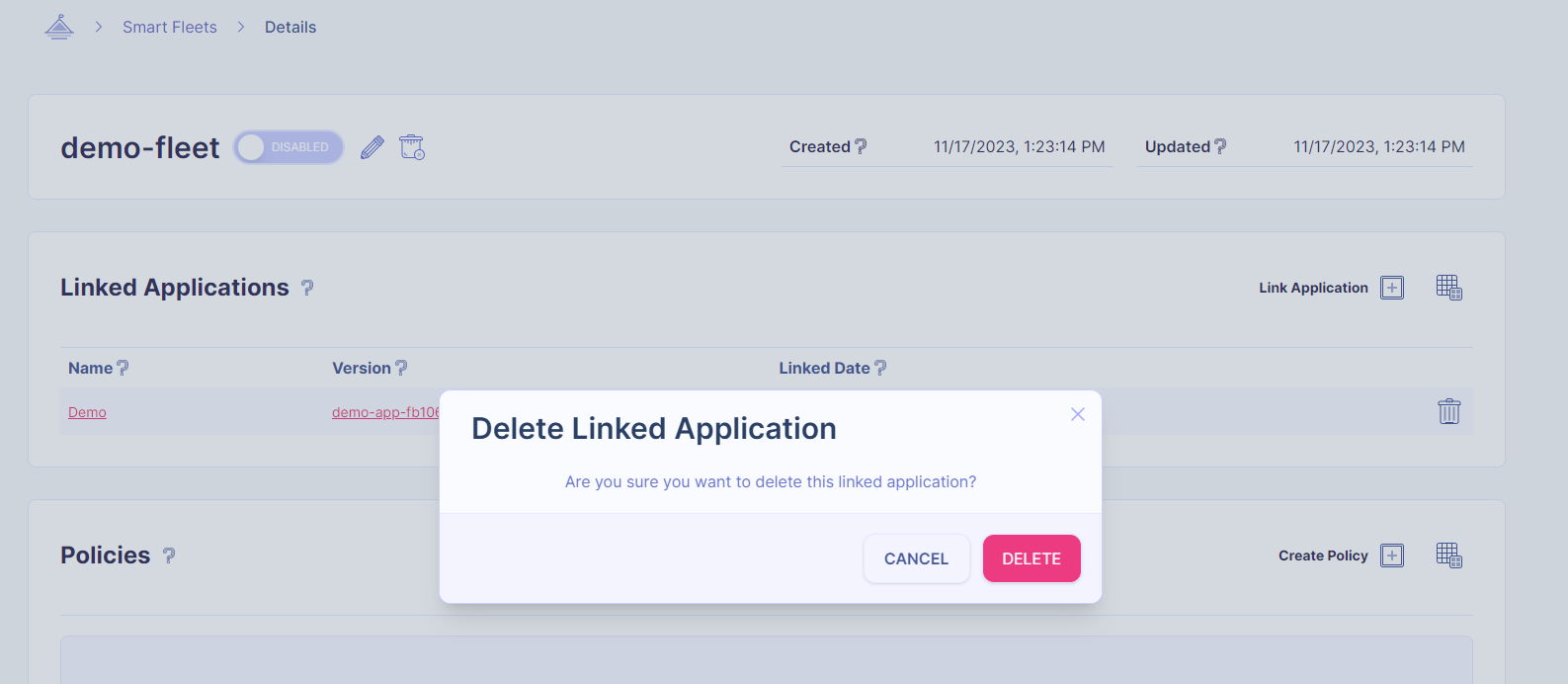Image resolution: width=1568 pixels, height=684 pixels.
Task: Click the Create Policy plus icon
Action: (1392, 556)
